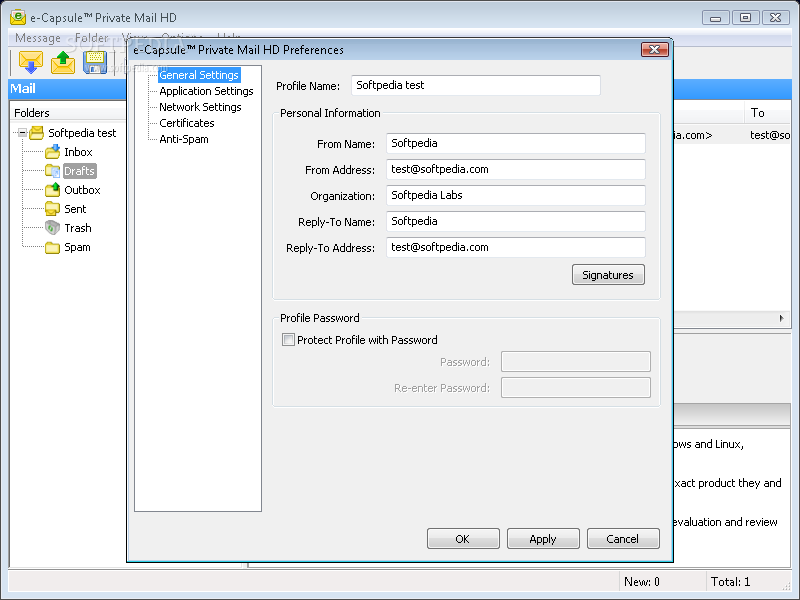Click the Total: 1 status bar entry
Image resolution: width=800 pixels, height=600 pixels.
731,582
